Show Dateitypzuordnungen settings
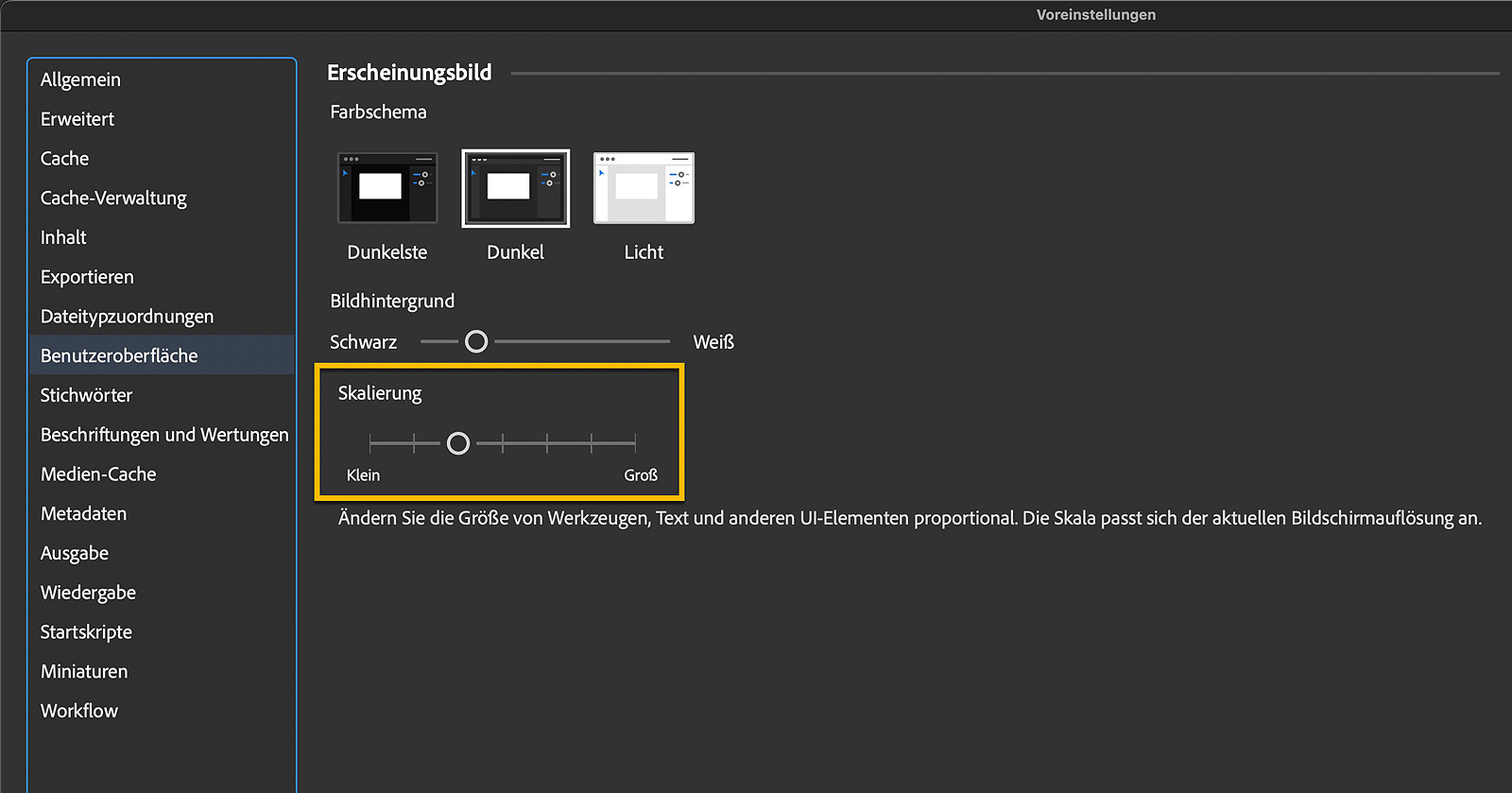Viewport: 1512px width, 793px height. coord(127,317)
